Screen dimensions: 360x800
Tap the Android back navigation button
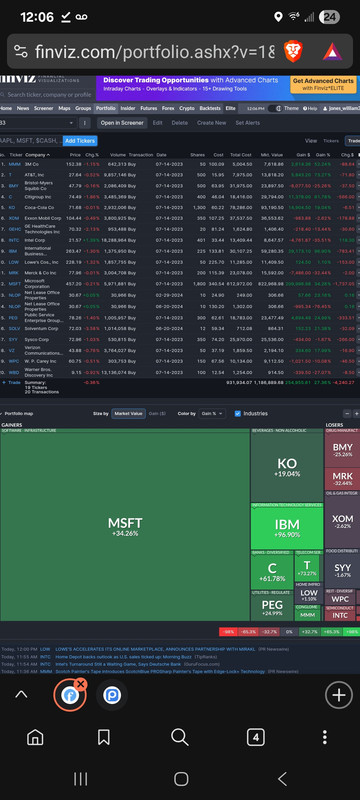click(x=282, y=779)
